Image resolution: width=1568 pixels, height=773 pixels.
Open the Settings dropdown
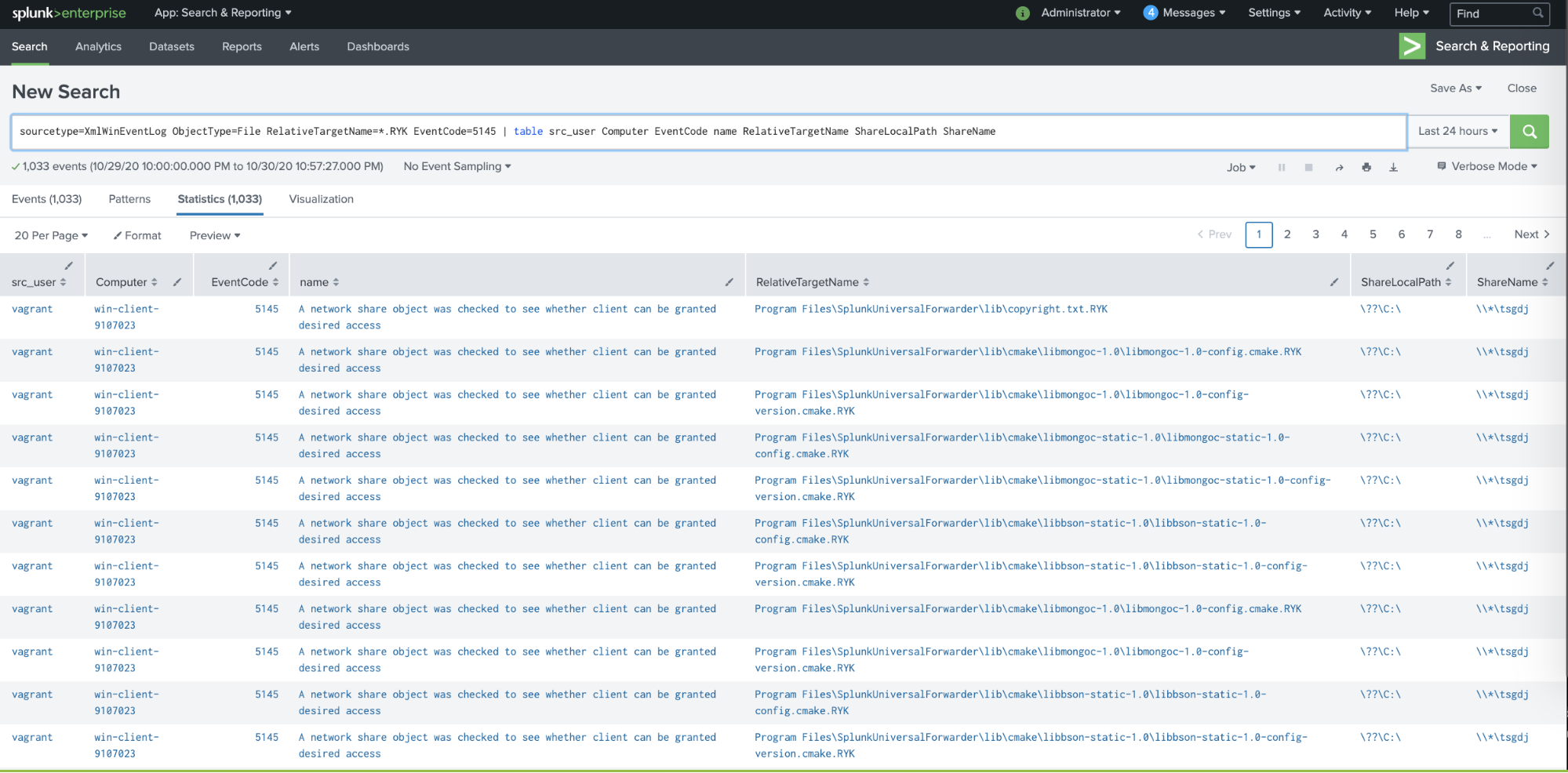click(x=1275, y=13)
